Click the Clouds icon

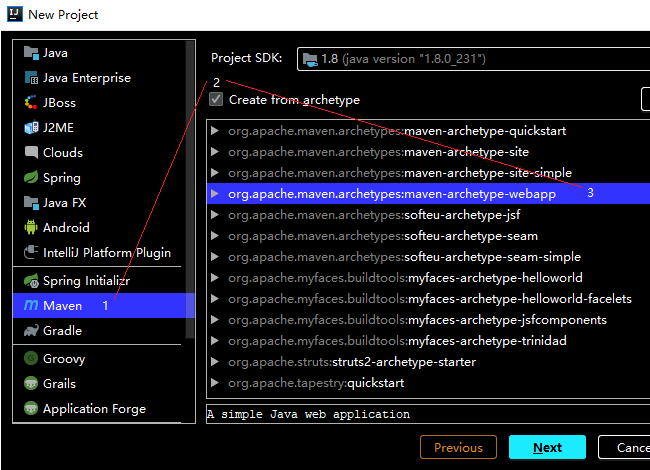pyautogui.click(x=31, y=152)
